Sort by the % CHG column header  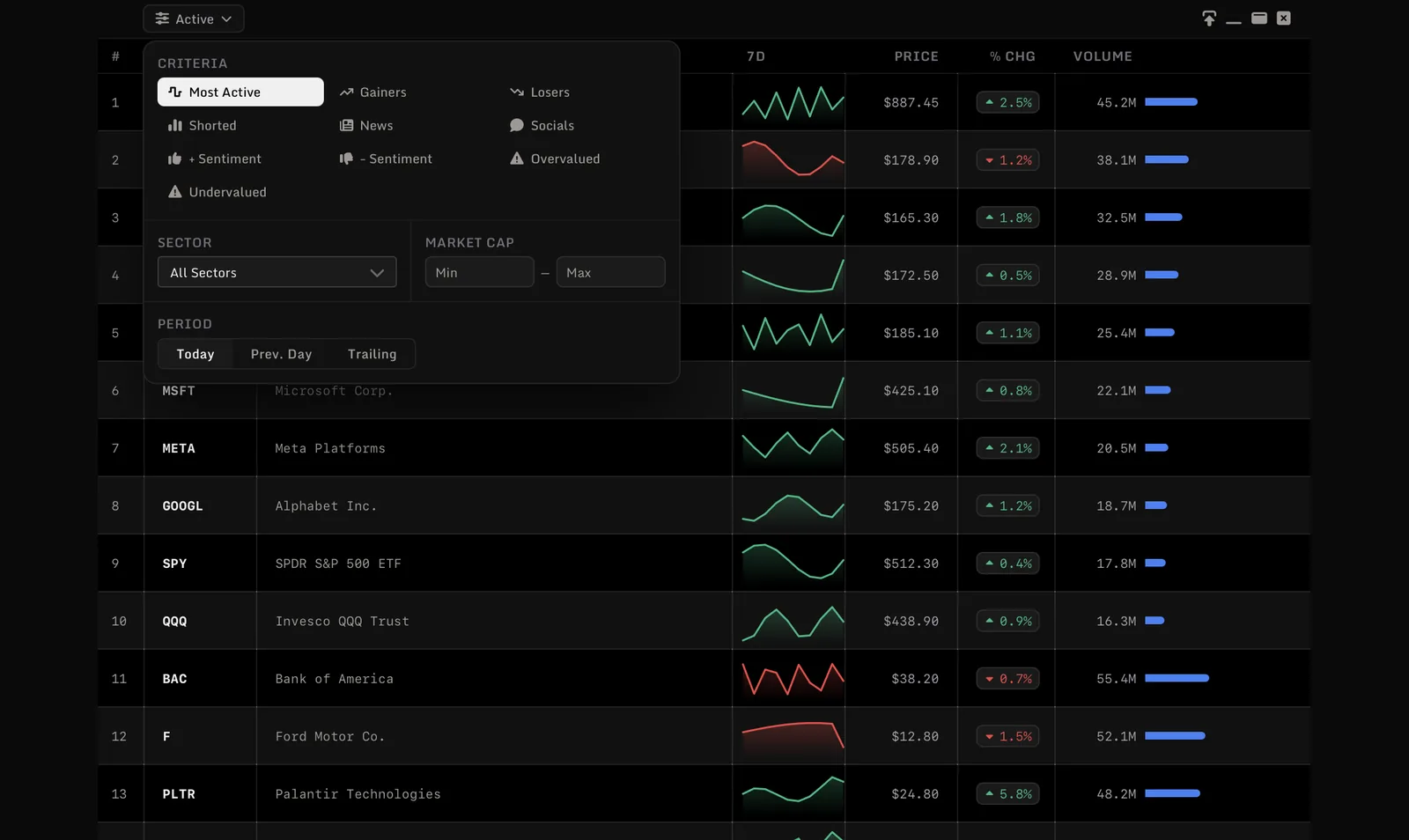1012,56
